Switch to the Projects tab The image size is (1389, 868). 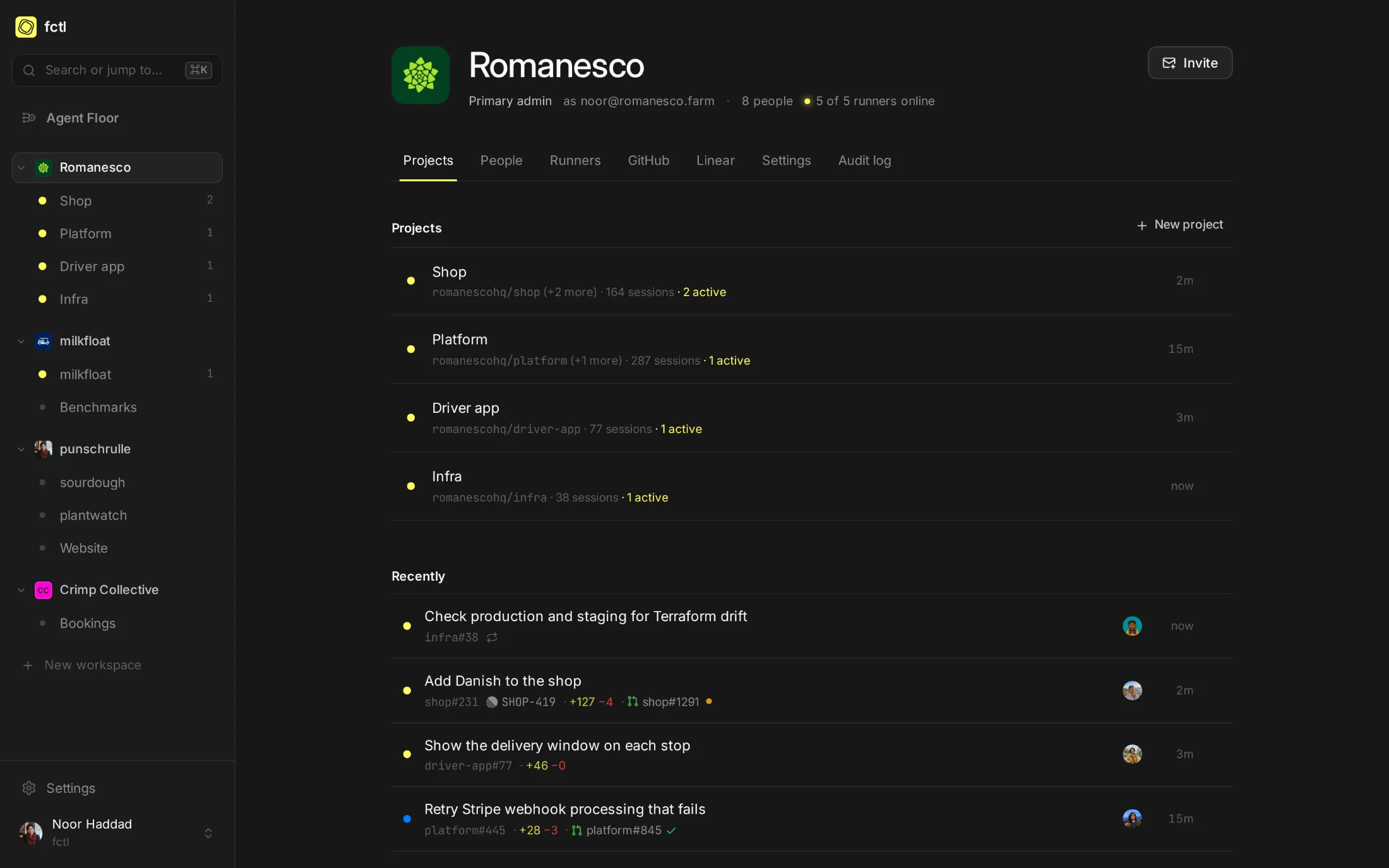point(428,161)
